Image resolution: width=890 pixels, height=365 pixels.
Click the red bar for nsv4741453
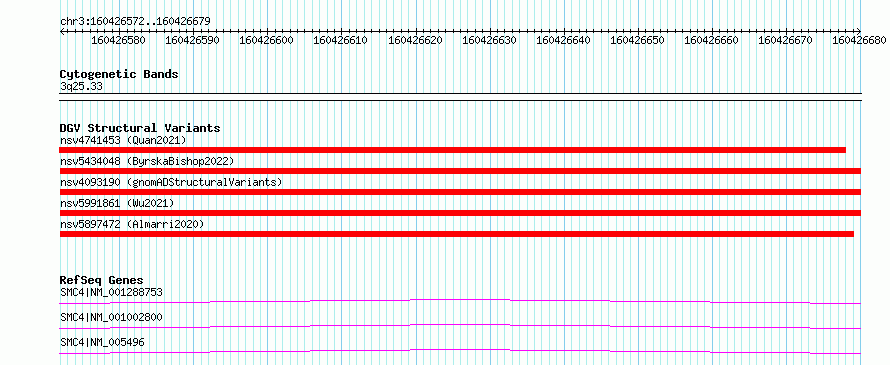click(452, 150)
